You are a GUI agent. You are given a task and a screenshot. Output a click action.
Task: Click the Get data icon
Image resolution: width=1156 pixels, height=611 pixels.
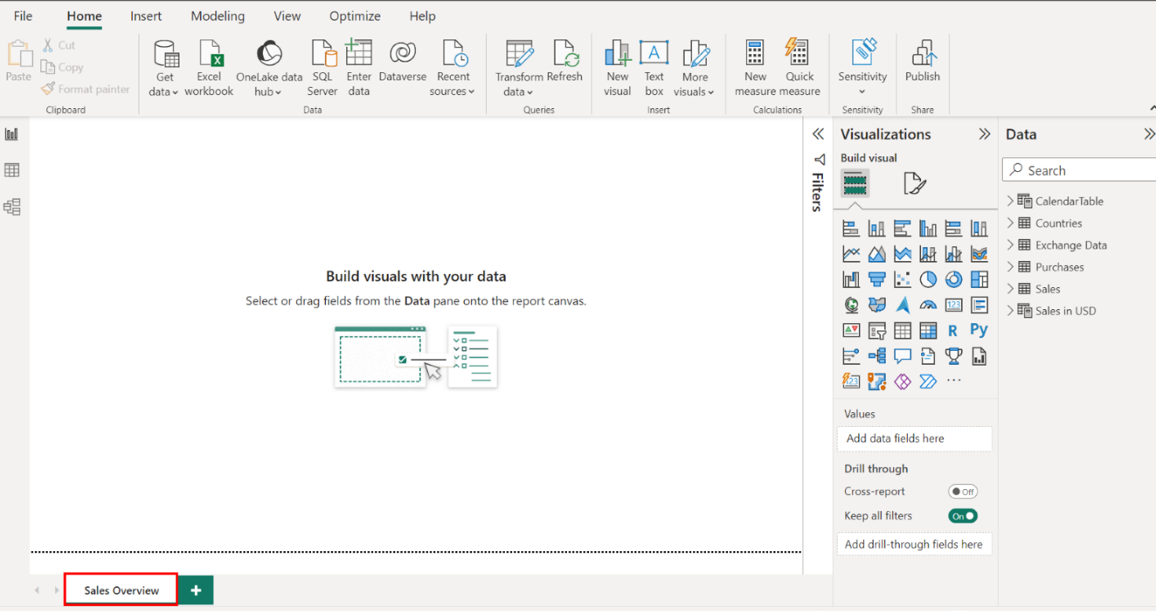coord(165,54)
